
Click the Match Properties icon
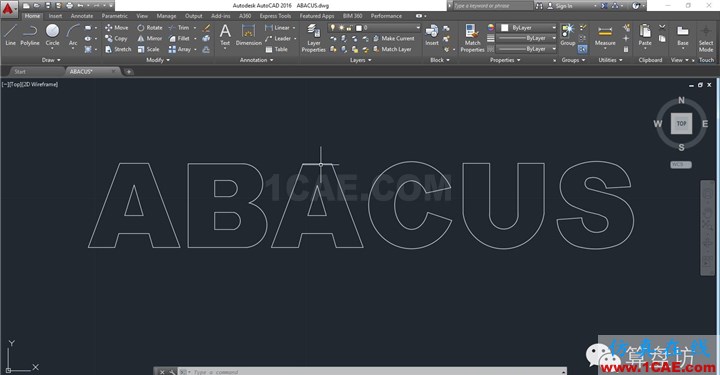tap(472, 38)
